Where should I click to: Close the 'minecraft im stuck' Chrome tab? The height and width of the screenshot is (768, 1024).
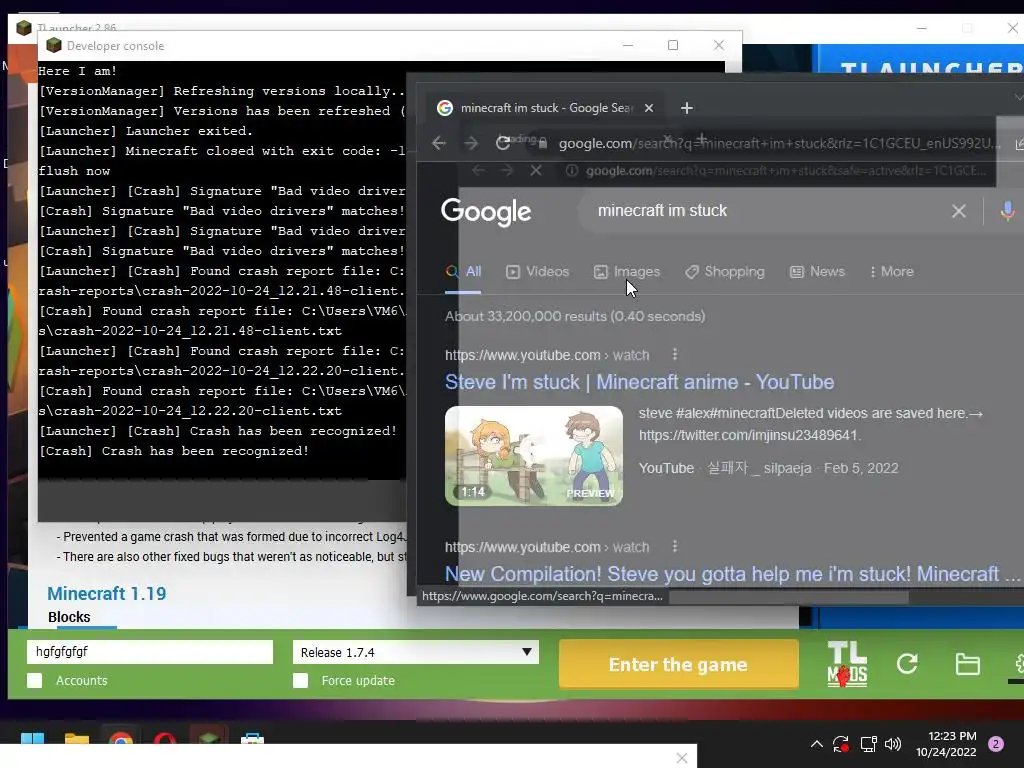pyautogui.click(x=648, y=108)
